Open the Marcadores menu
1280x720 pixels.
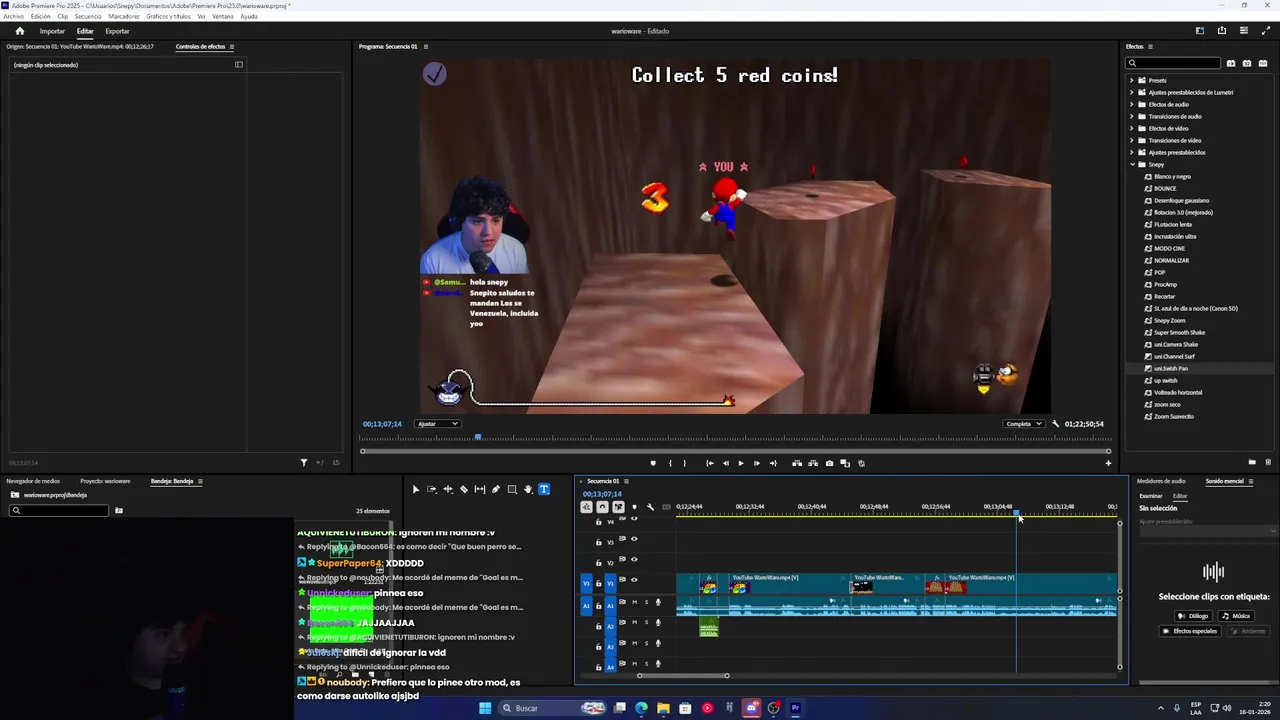[124, 17]
